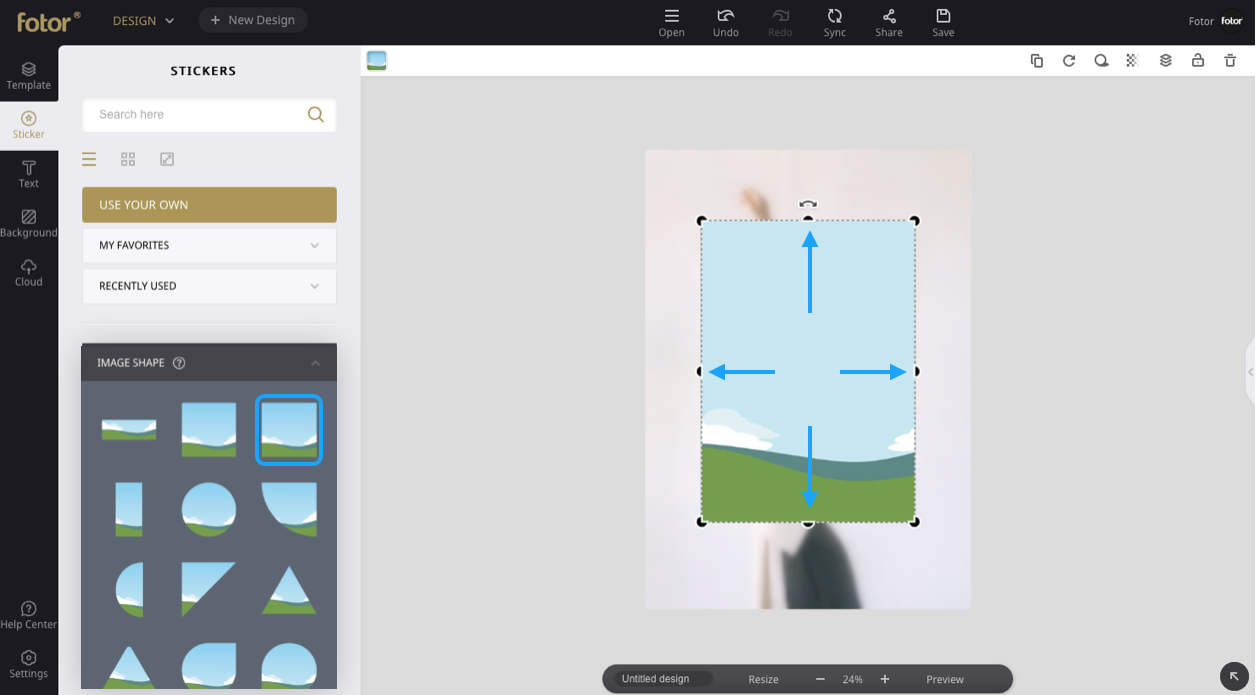Switch to the Text tab
The width and height of the screenshot is (1257, 695).
pyautogui.click(x=29, y=174)
